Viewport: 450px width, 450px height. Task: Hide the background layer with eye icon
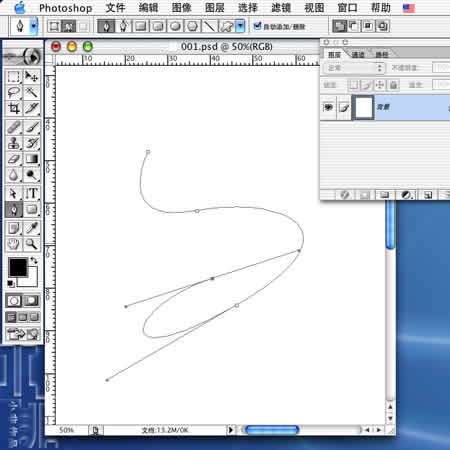coord(328,107)
